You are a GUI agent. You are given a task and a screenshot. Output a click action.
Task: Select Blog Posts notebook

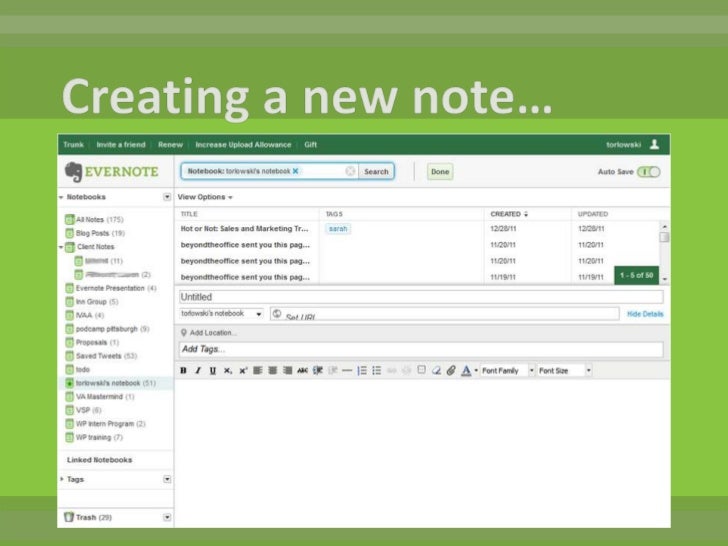pyautogui.click(x=95, y=233)
